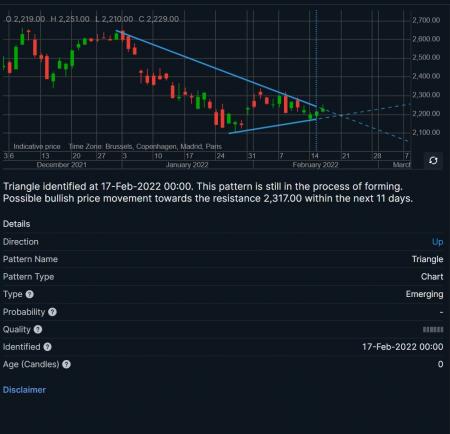Viewport: 450px width, 434px height.
Task: Click the 'Triangle identified' description text
Action: (208, 193)
